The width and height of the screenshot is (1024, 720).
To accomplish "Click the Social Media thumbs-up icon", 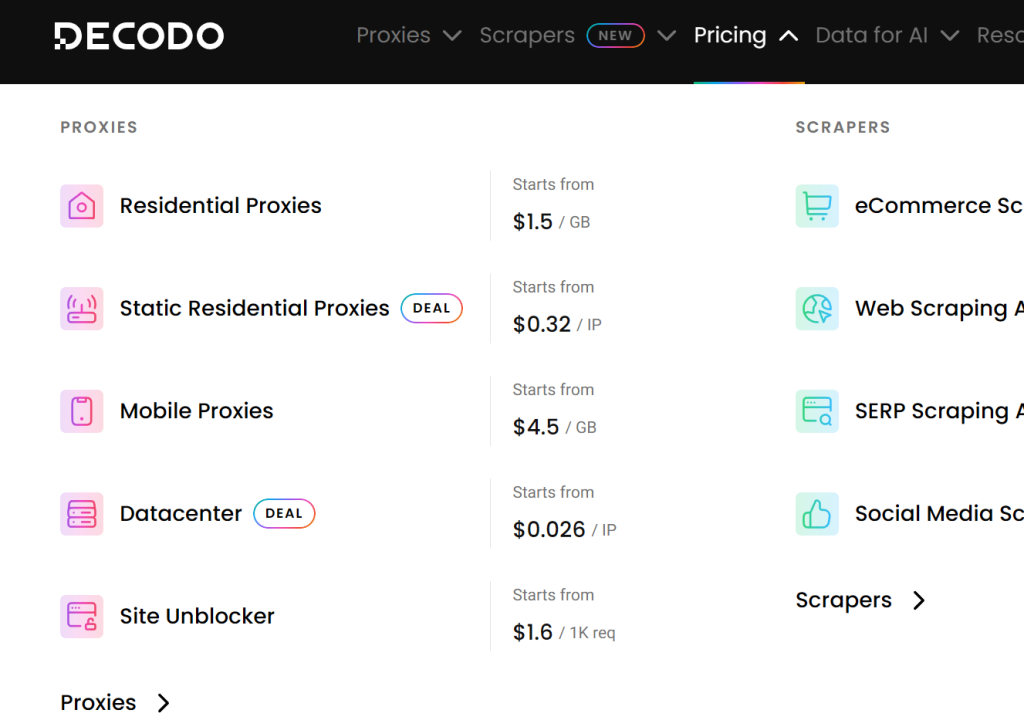I will (x=817, y=514).
